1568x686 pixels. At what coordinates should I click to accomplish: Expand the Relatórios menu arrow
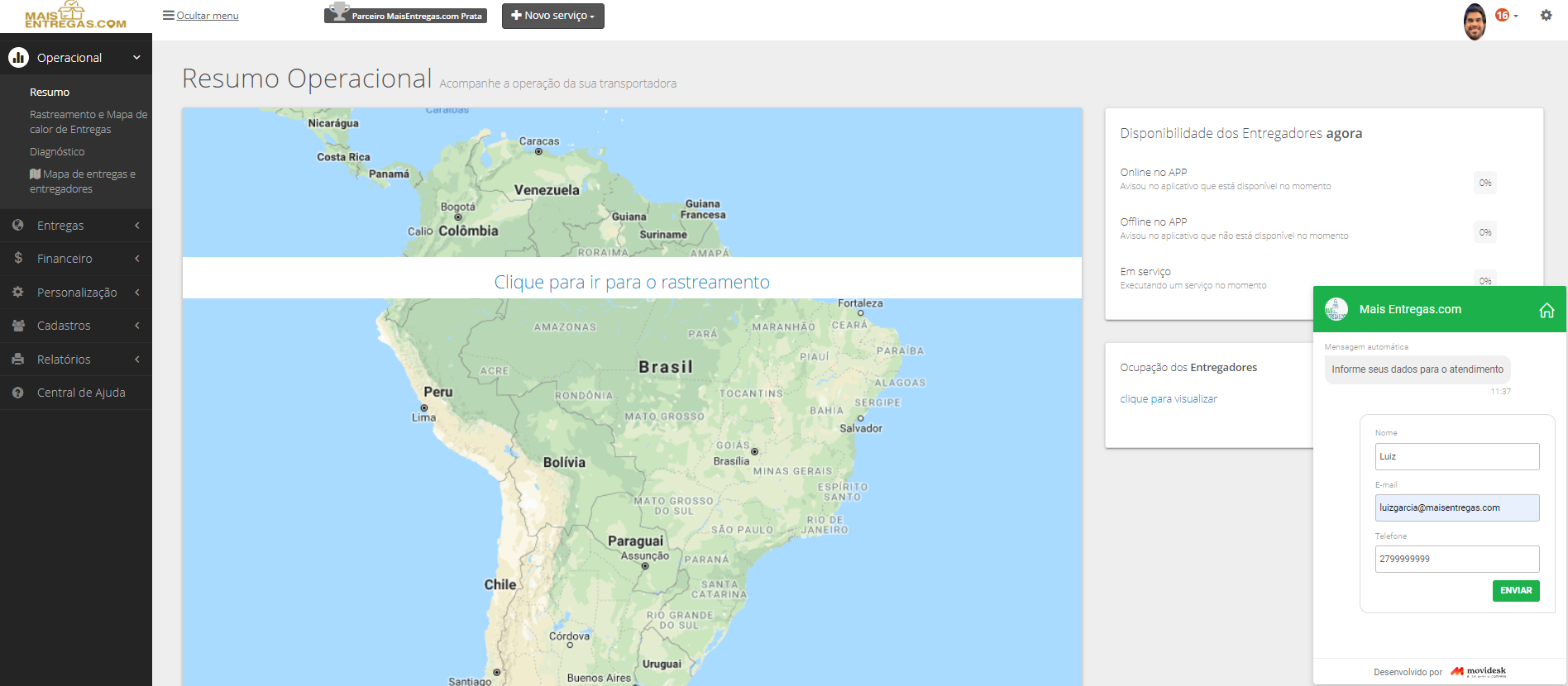tap(137, 359)
